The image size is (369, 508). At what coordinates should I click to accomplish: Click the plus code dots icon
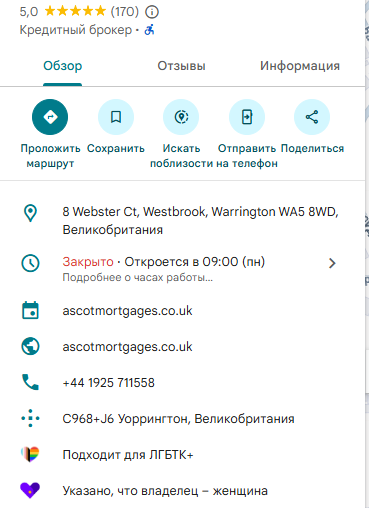(30, 418)
